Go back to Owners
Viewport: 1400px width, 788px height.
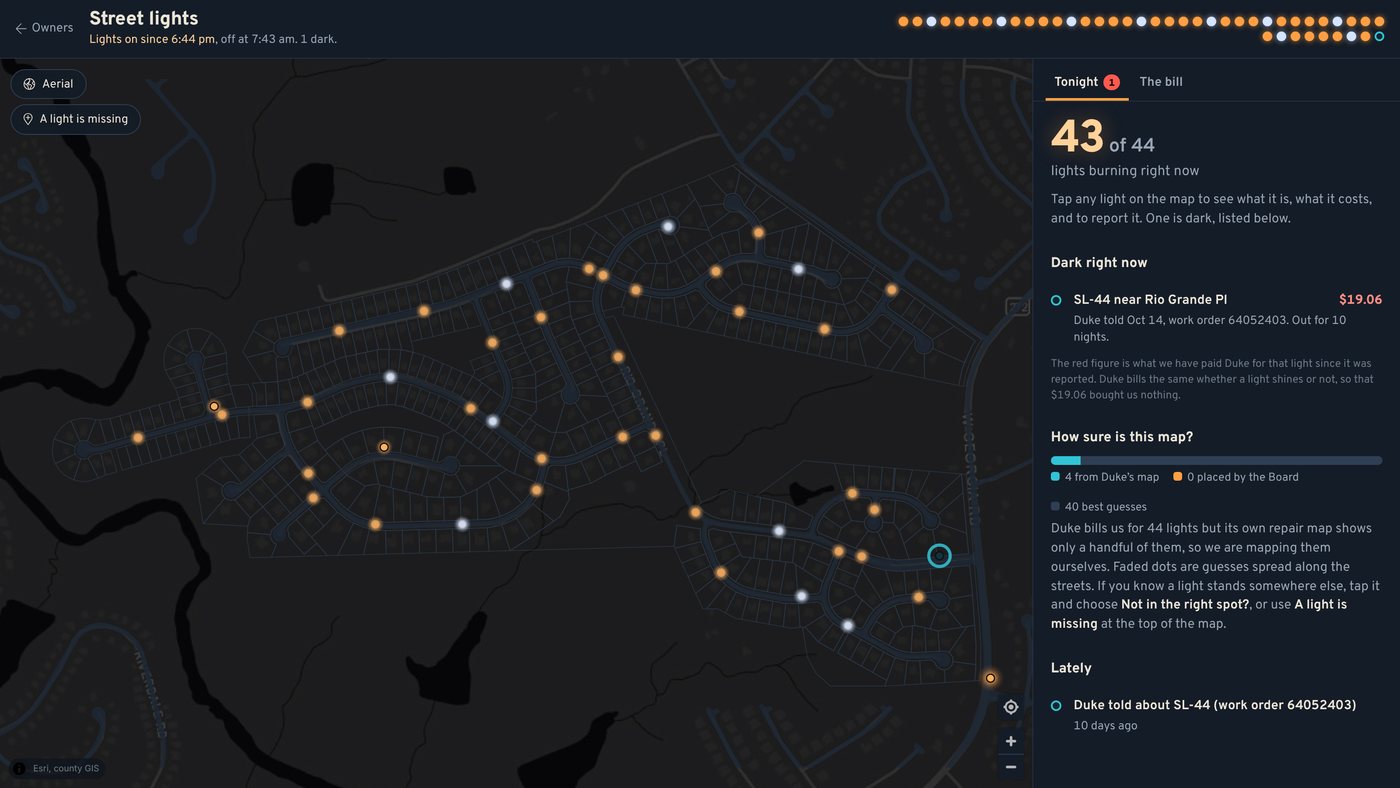click(44, 28)
